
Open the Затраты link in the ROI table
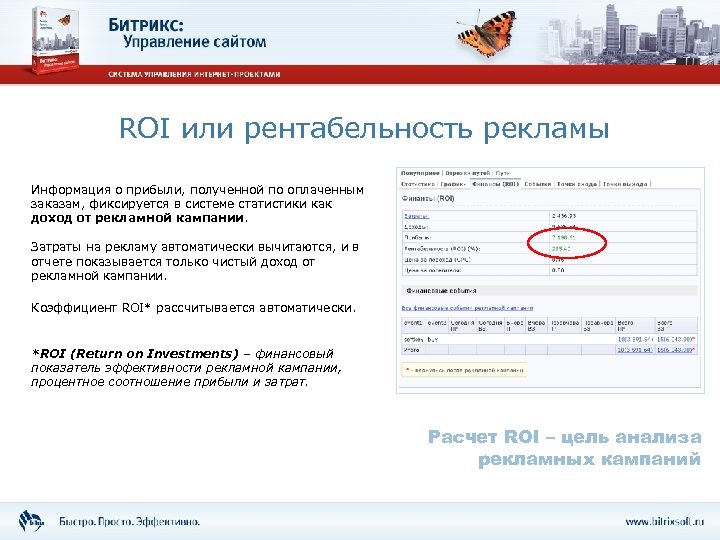pos(416,216)
